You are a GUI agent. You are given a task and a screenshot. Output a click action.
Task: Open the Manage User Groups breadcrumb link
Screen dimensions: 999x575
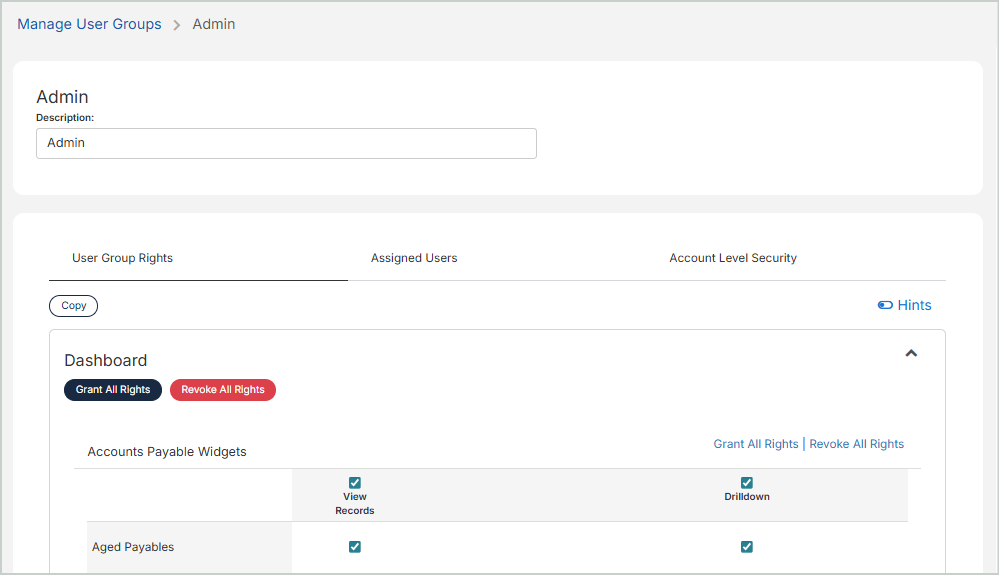pos(89,24)
